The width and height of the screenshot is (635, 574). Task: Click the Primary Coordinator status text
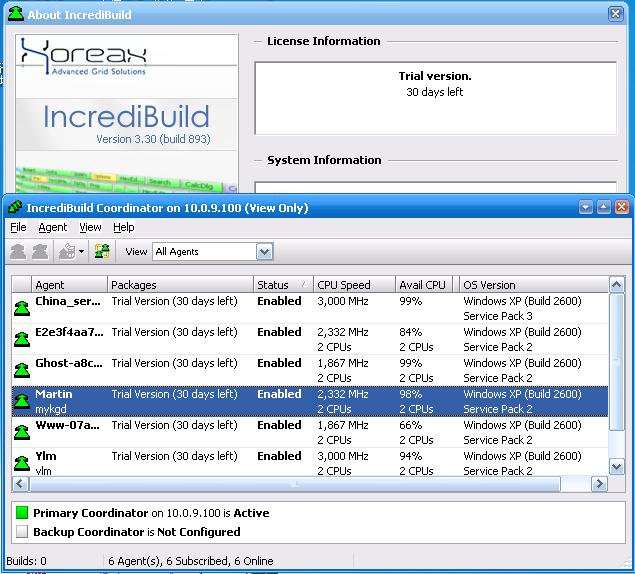tap(151, 513)
